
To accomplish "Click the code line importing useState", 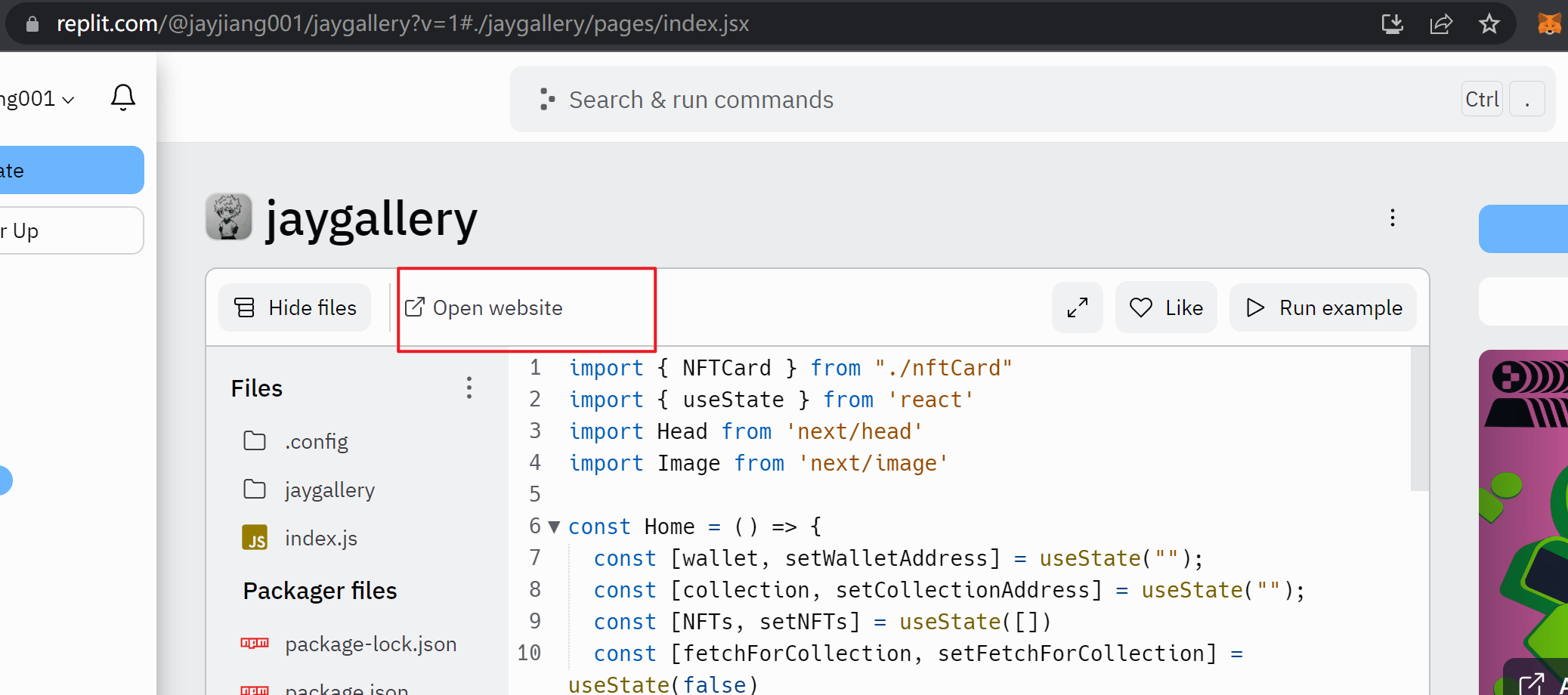I will tap(772, 400).
